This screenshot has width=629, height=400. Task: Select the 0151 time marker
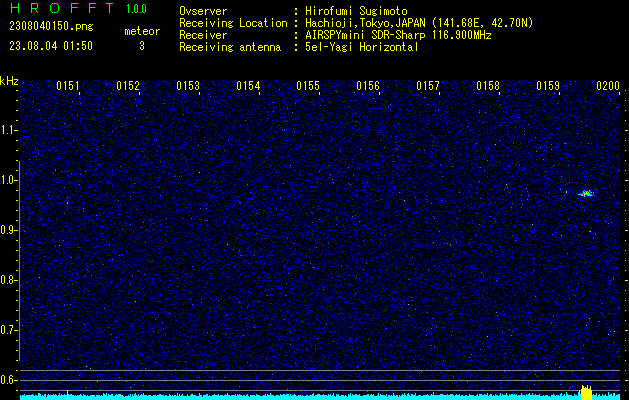pyautogui.click(x=68, y=87)
